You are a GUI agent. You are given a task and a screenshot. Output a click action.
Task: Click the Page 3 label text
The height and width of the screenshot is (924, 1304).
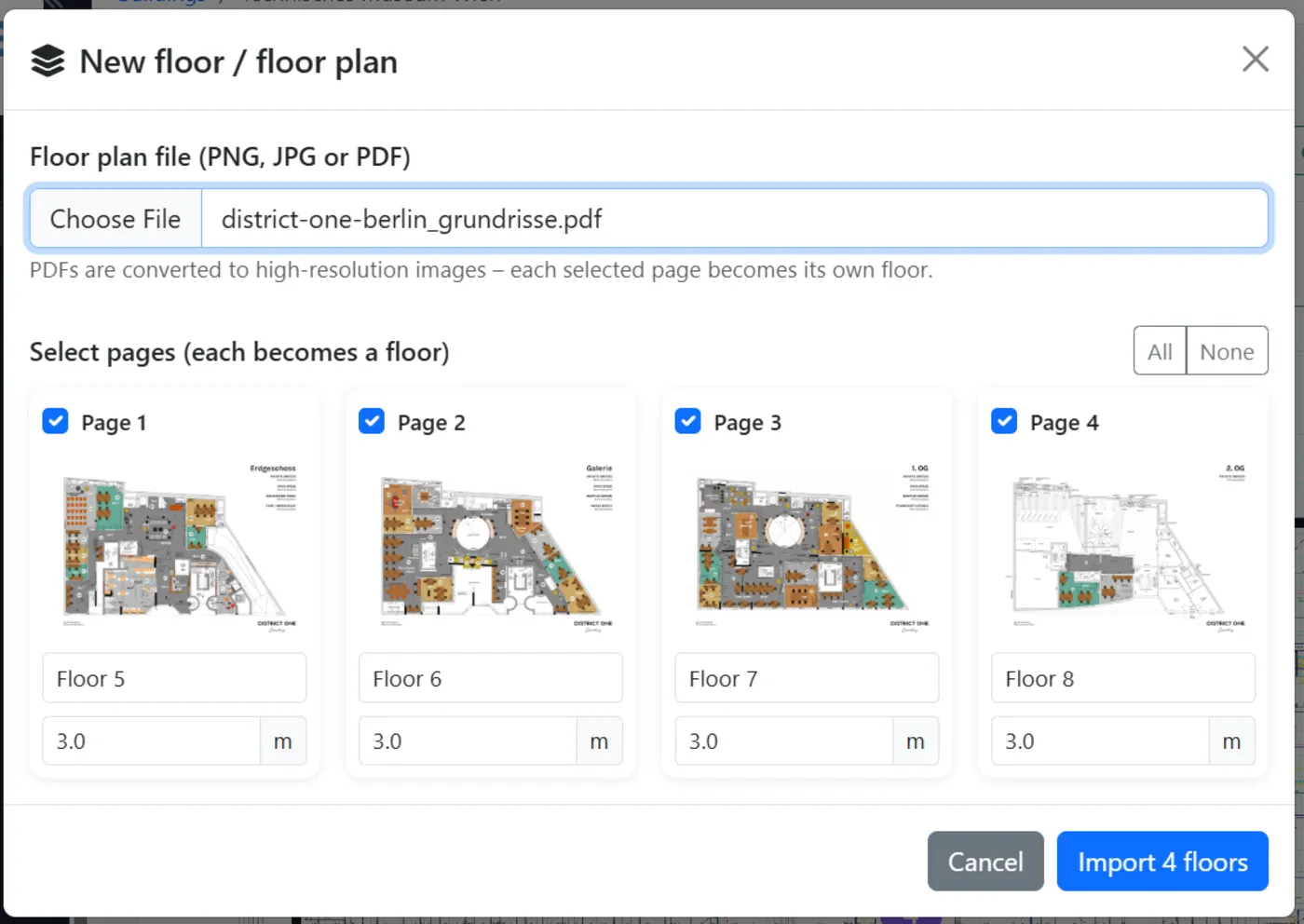[x=748, y=423]
